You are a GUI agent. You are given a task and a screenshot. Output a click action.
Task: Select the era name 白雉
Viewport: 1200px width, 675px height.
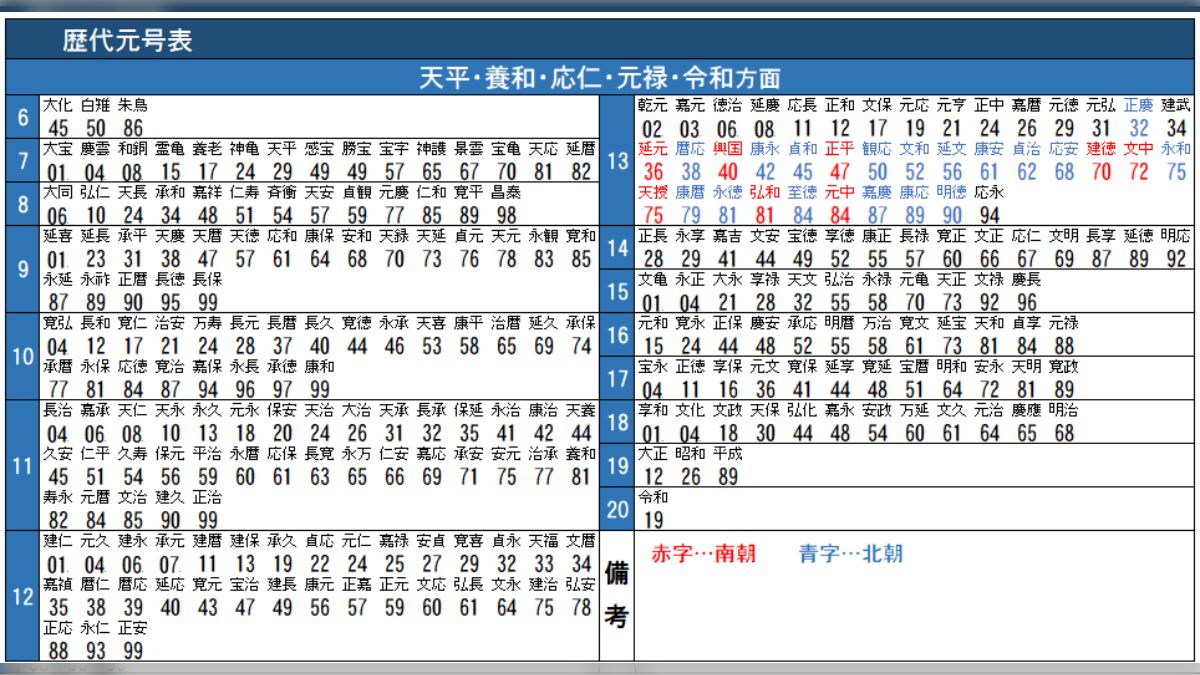tap(96, 105)
